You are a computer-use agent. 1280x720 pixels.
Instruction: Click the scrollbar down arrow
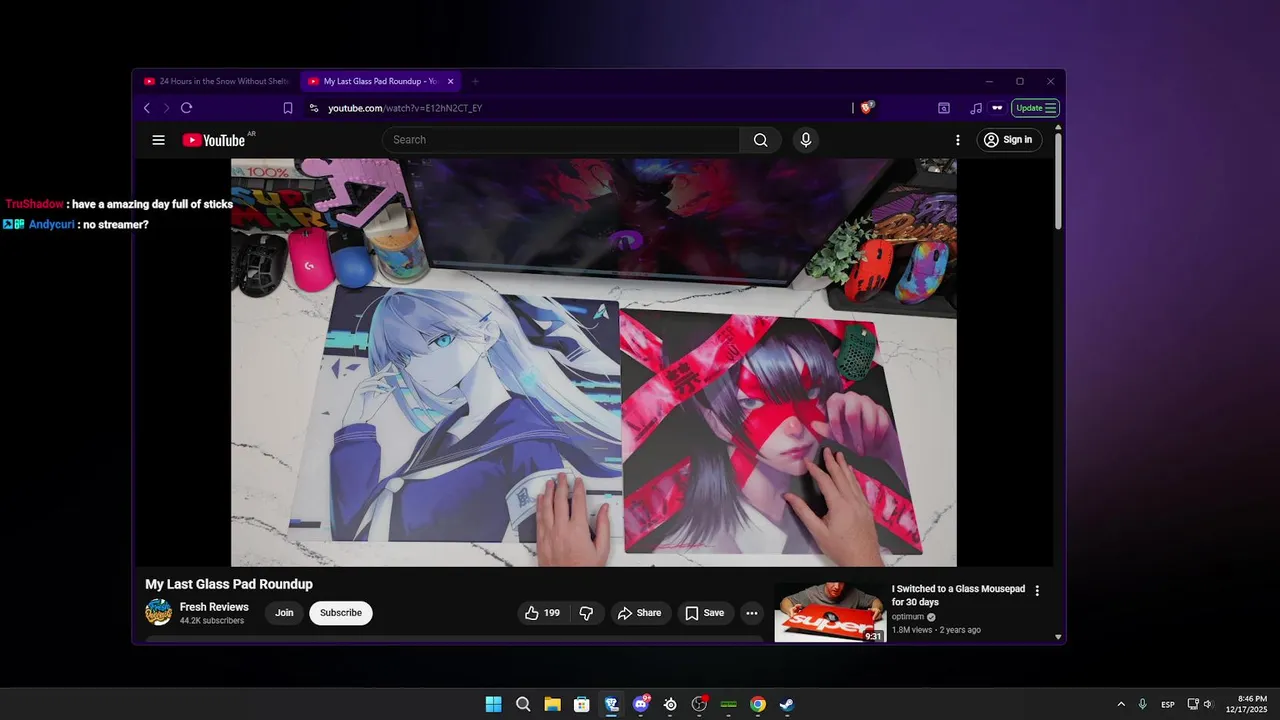point(1058,637)
